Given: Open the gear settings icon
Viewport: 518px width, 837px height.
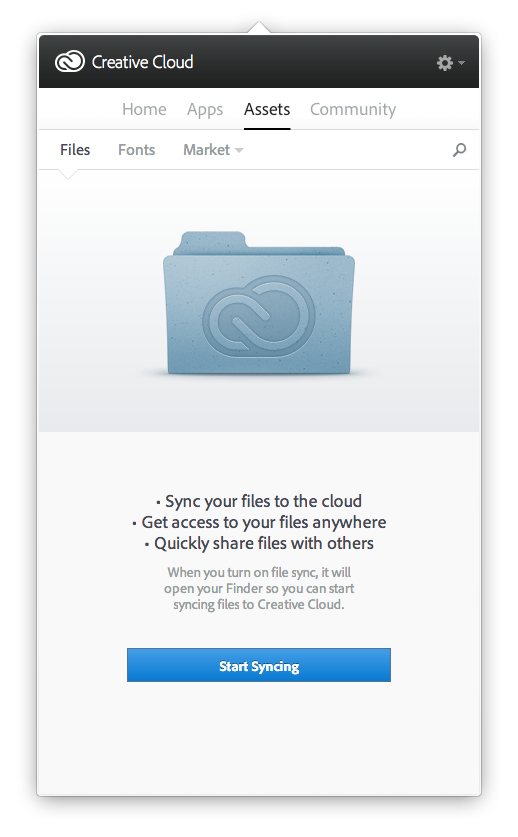Looking at the screenshot, I should [444, 63].
